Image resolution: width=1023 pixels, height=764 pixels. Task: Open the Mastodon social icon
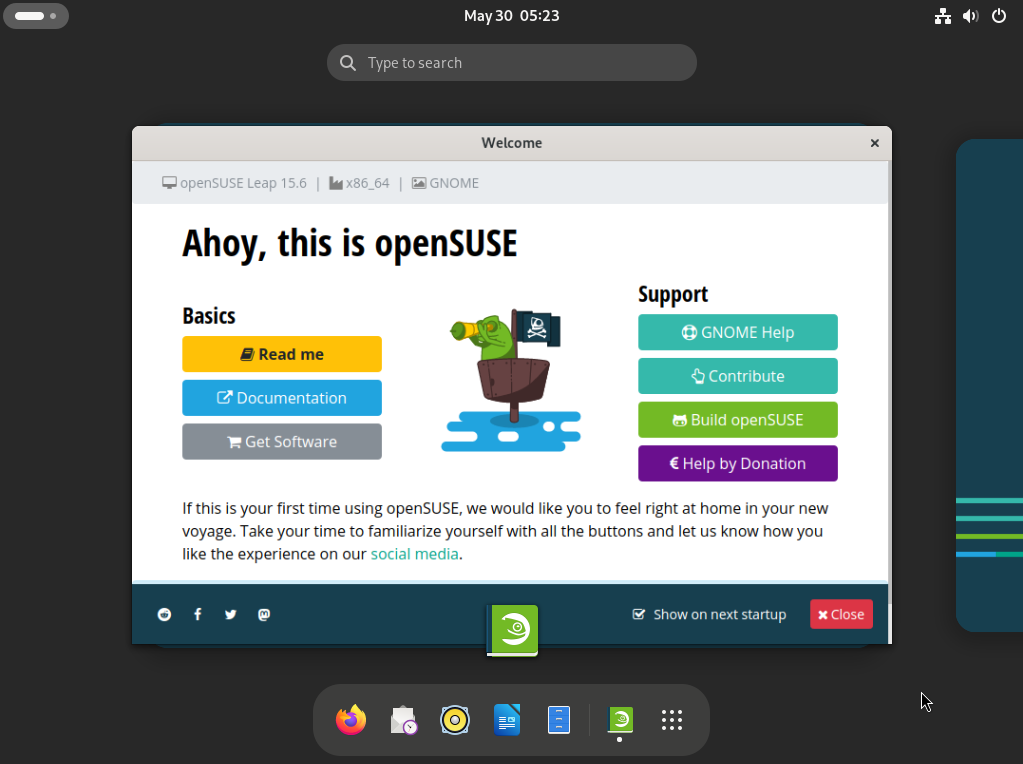[264, 614]
